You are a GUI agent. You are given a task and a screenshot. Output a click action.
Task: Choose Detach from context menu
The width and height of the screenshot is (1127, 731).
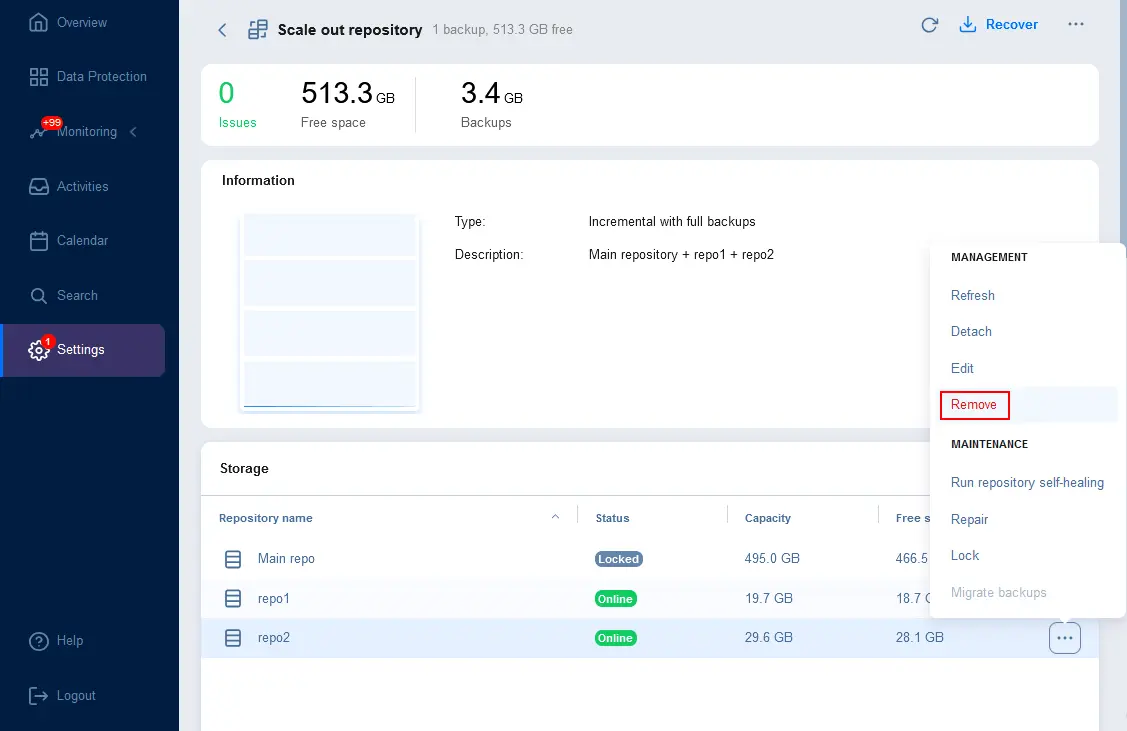pos(971,331)
